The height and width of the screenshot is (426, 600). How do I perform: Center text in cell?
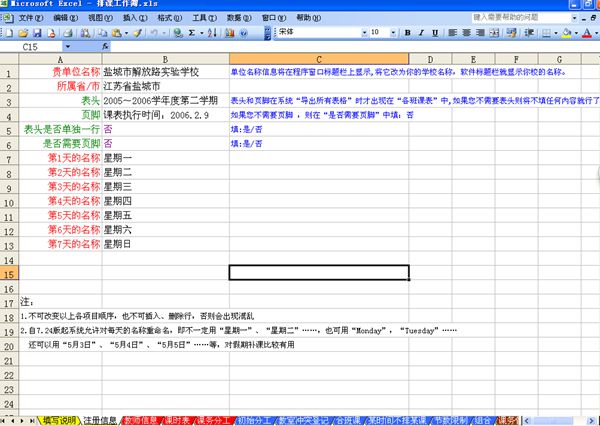[466, 33]
